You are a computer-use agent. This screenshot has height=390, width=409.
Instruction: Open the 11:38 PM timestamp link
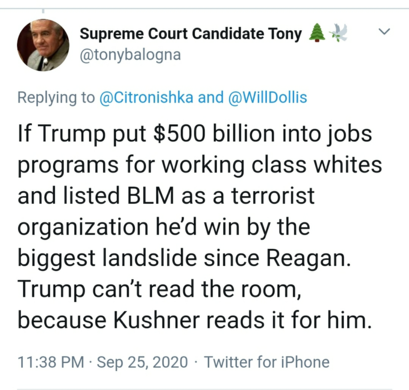(51, 362)
